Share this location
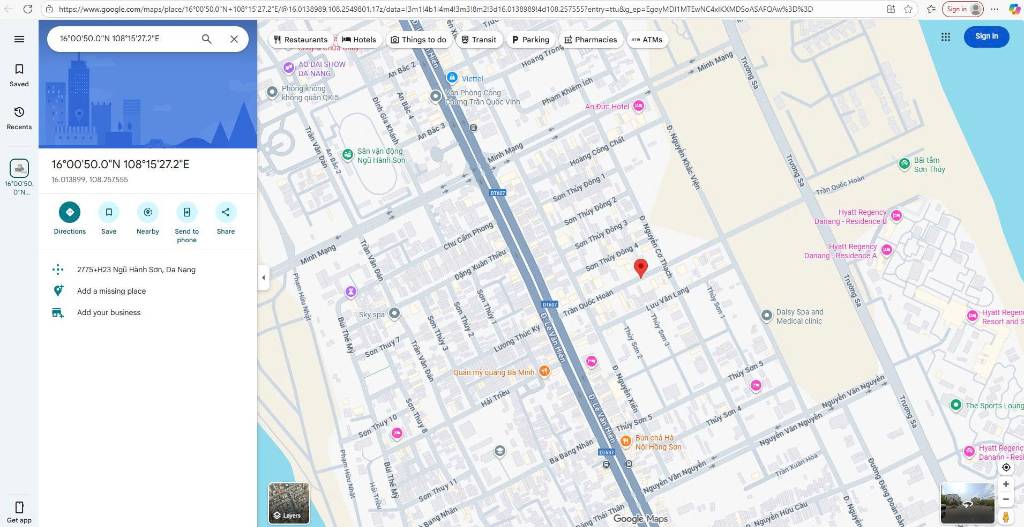The width and height of the screenshot is (1024, 527). click(x=226, y=212)
